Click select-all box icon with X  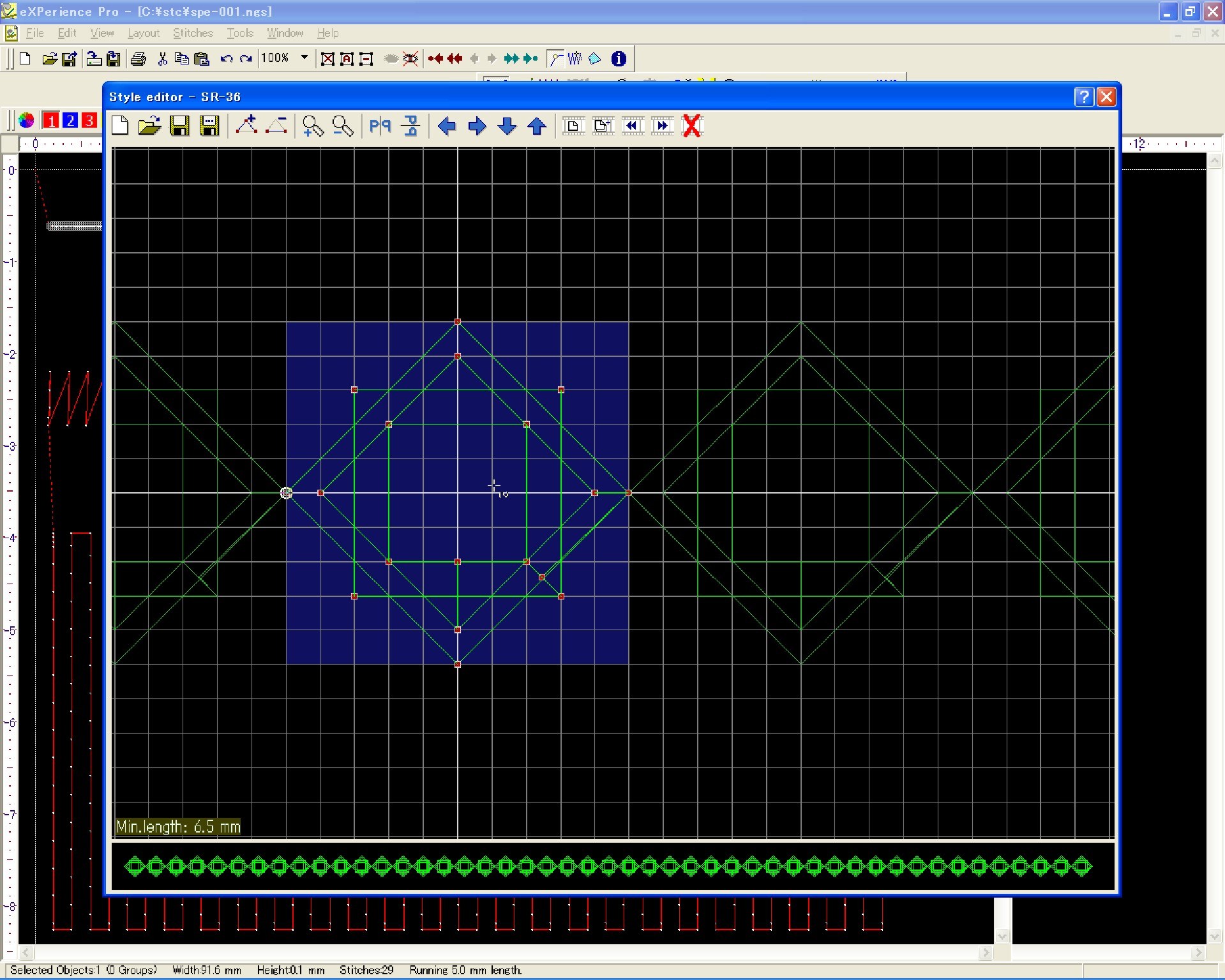327,59
